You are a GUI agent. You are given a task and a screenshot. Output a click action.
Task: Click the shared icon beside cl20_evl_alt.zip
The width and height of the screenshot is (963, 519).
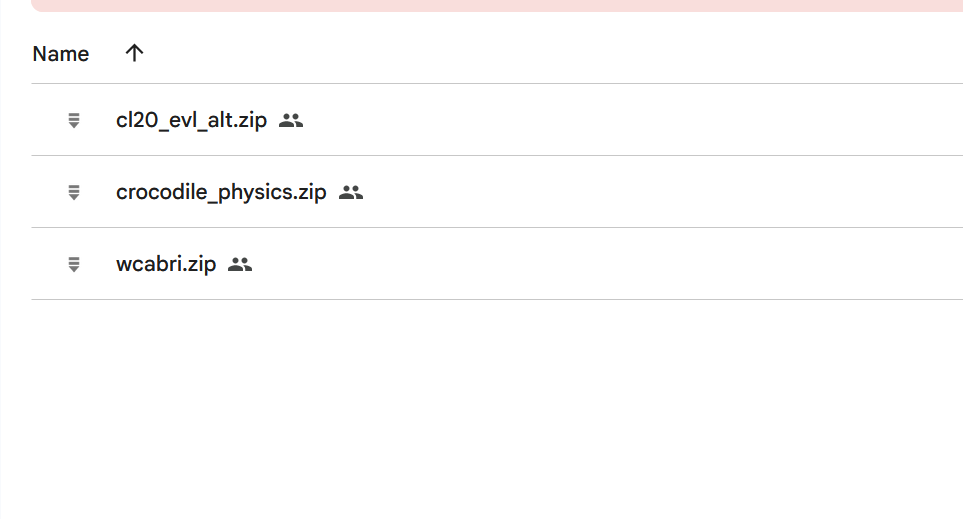tap(291, 121)
